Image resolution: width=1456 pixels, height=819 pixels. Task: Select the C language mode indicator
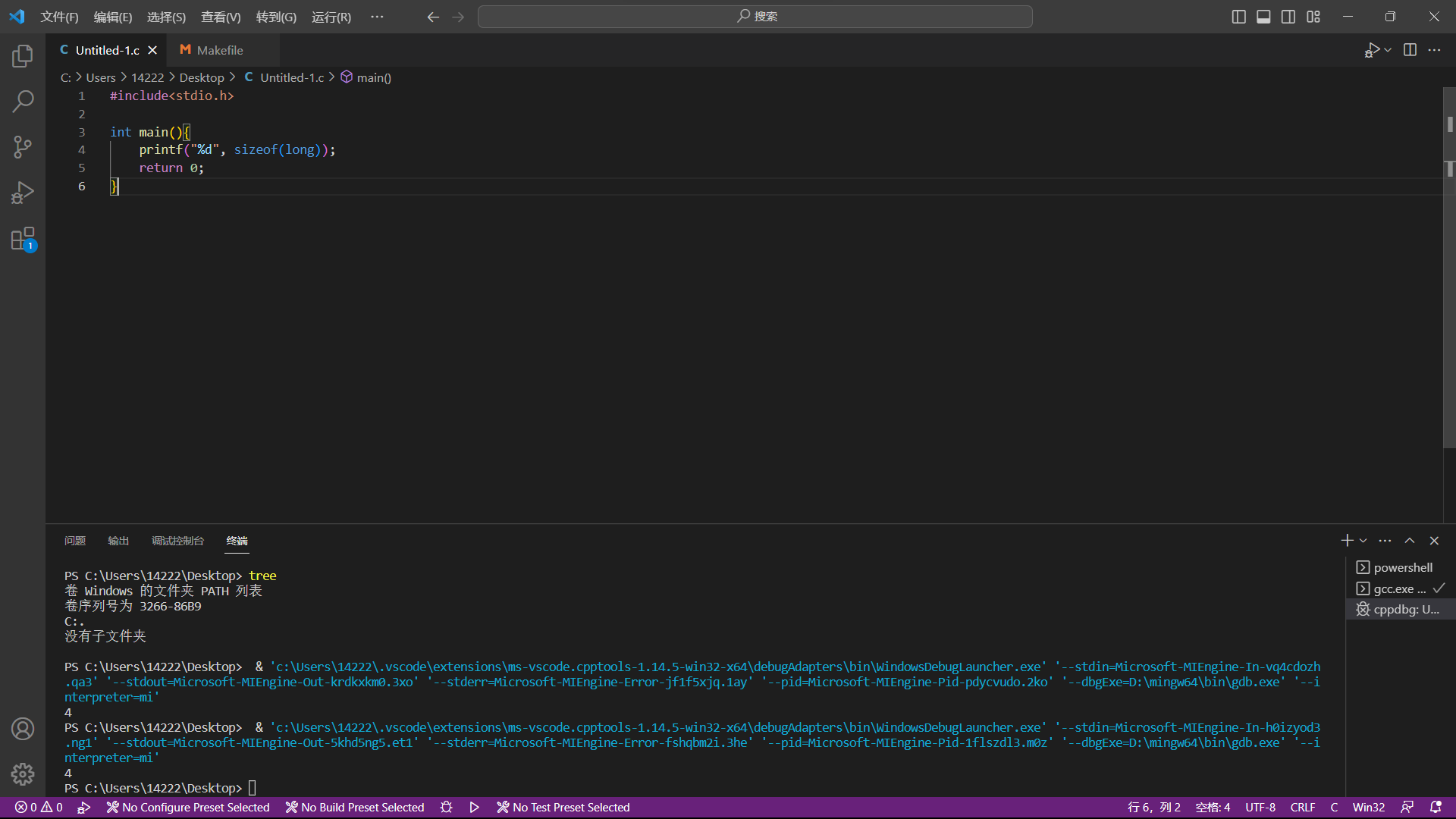pos(1334,808)
